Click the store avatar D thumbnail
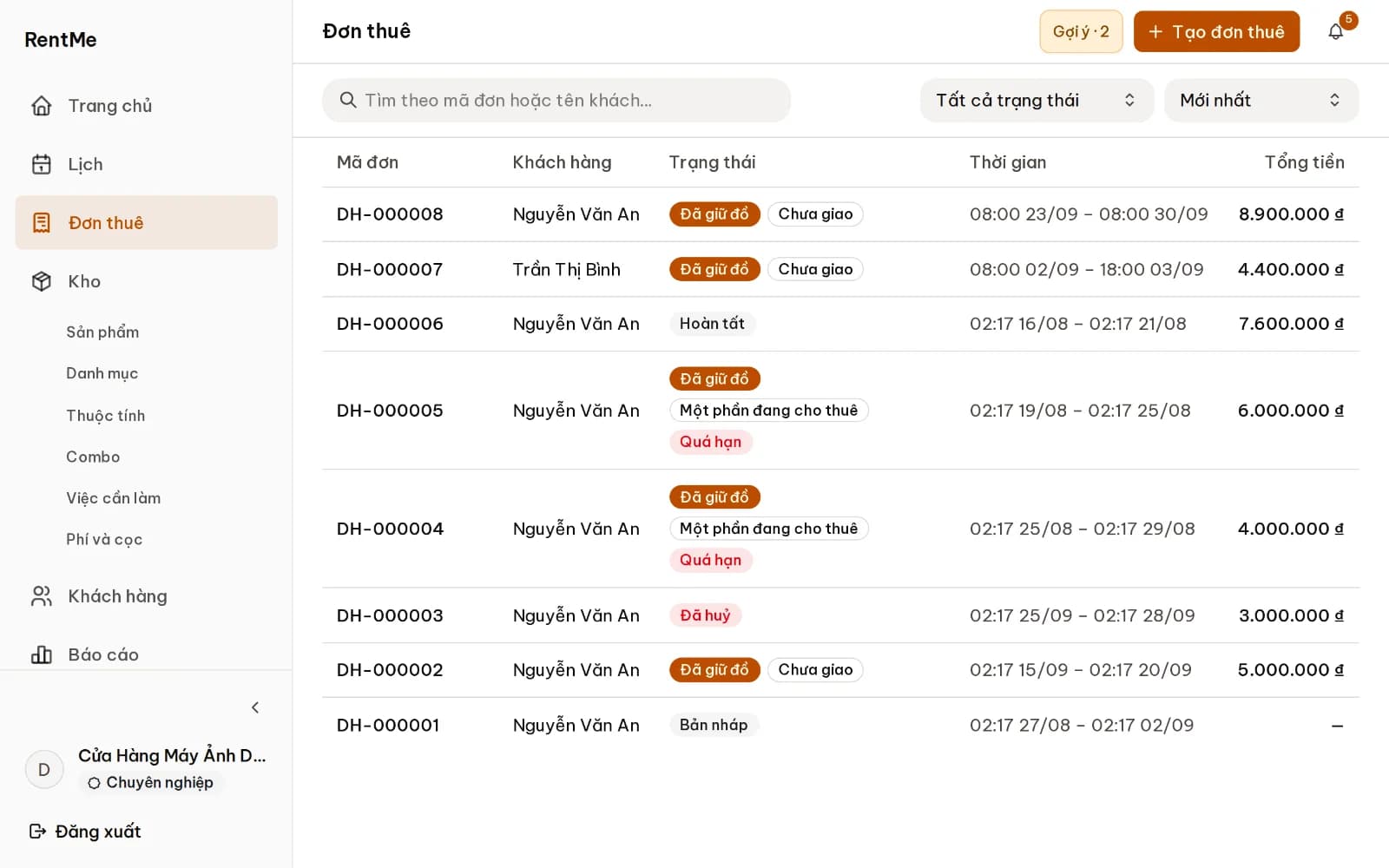 click(x=44, y=770)
